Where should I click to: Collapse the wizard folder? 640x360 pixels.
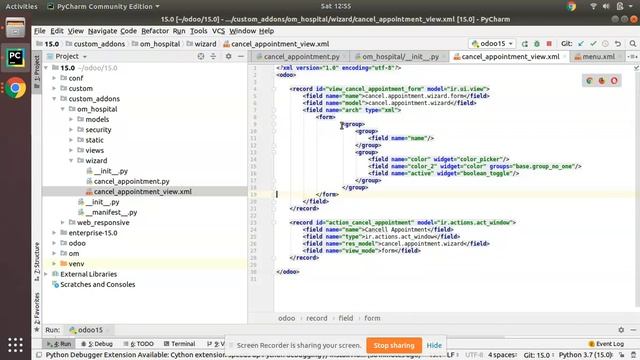coord(71,160)
